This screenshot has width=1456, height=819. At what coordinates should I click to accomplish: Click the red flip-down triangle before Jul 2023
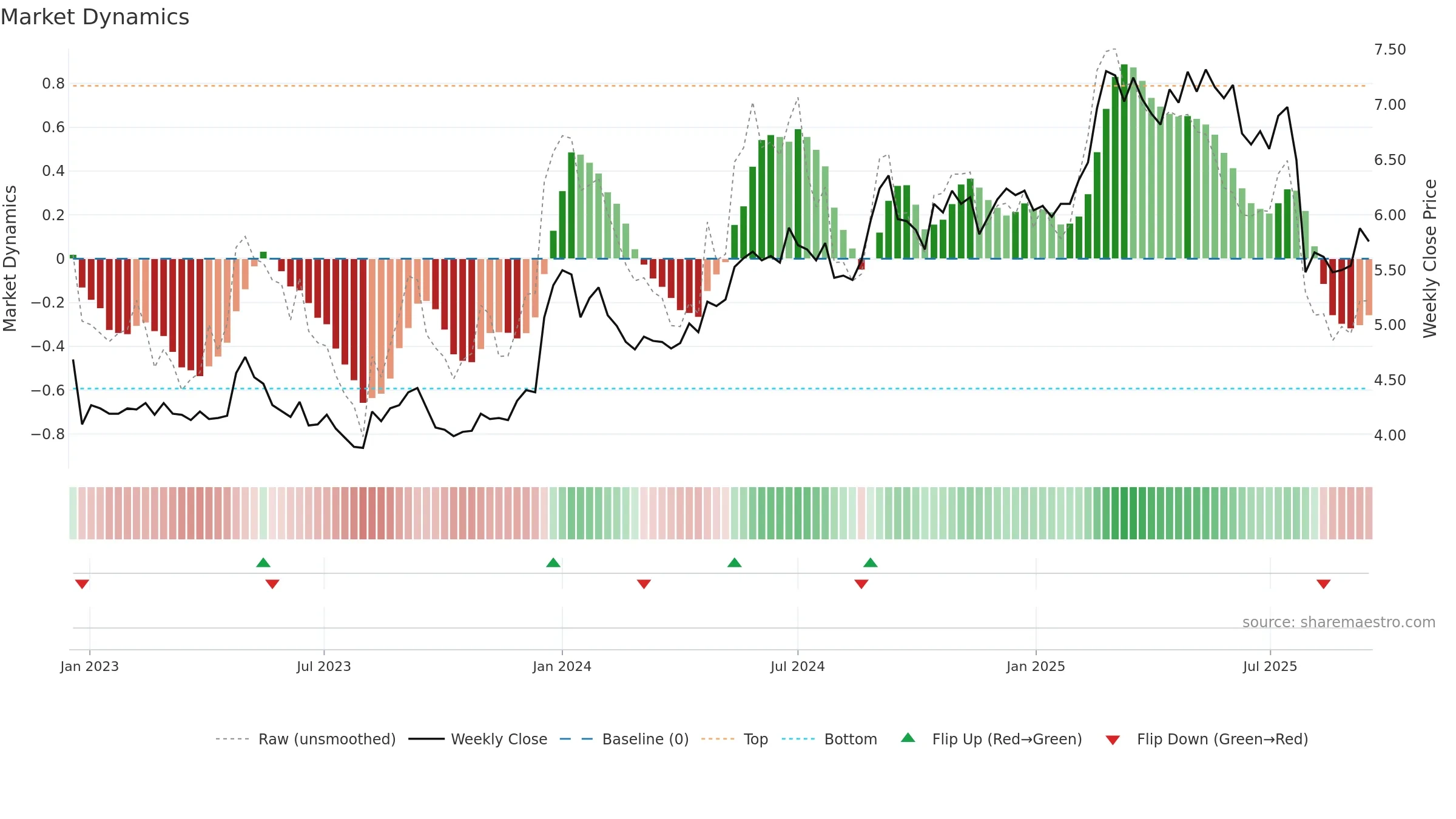click(x=272, y=584)
